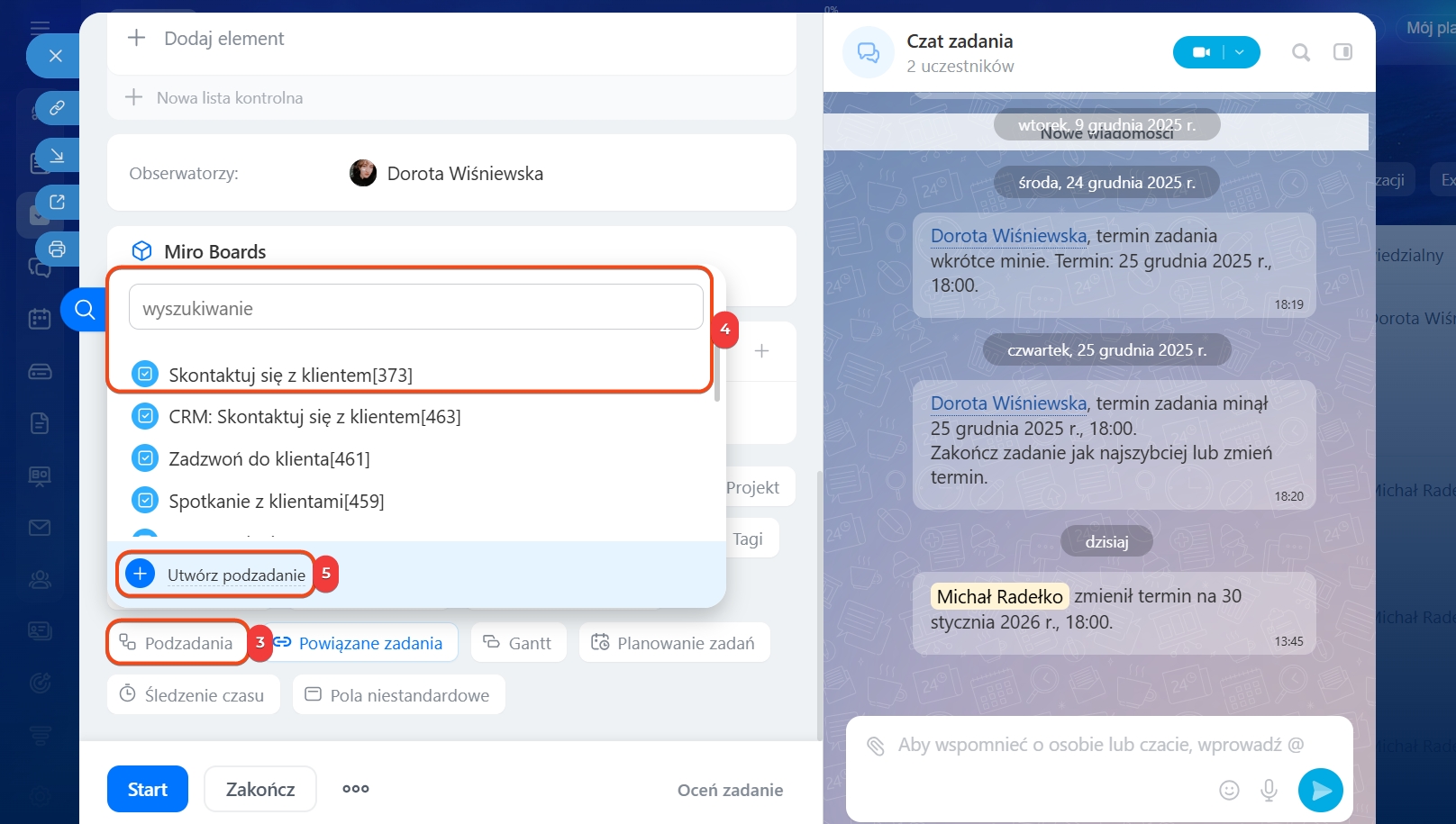Click the plus icon beside Dodaj element
Image resolution: width=1456 pixels, height=824 pixels.
pyautogui.click(x=136, y=38)
